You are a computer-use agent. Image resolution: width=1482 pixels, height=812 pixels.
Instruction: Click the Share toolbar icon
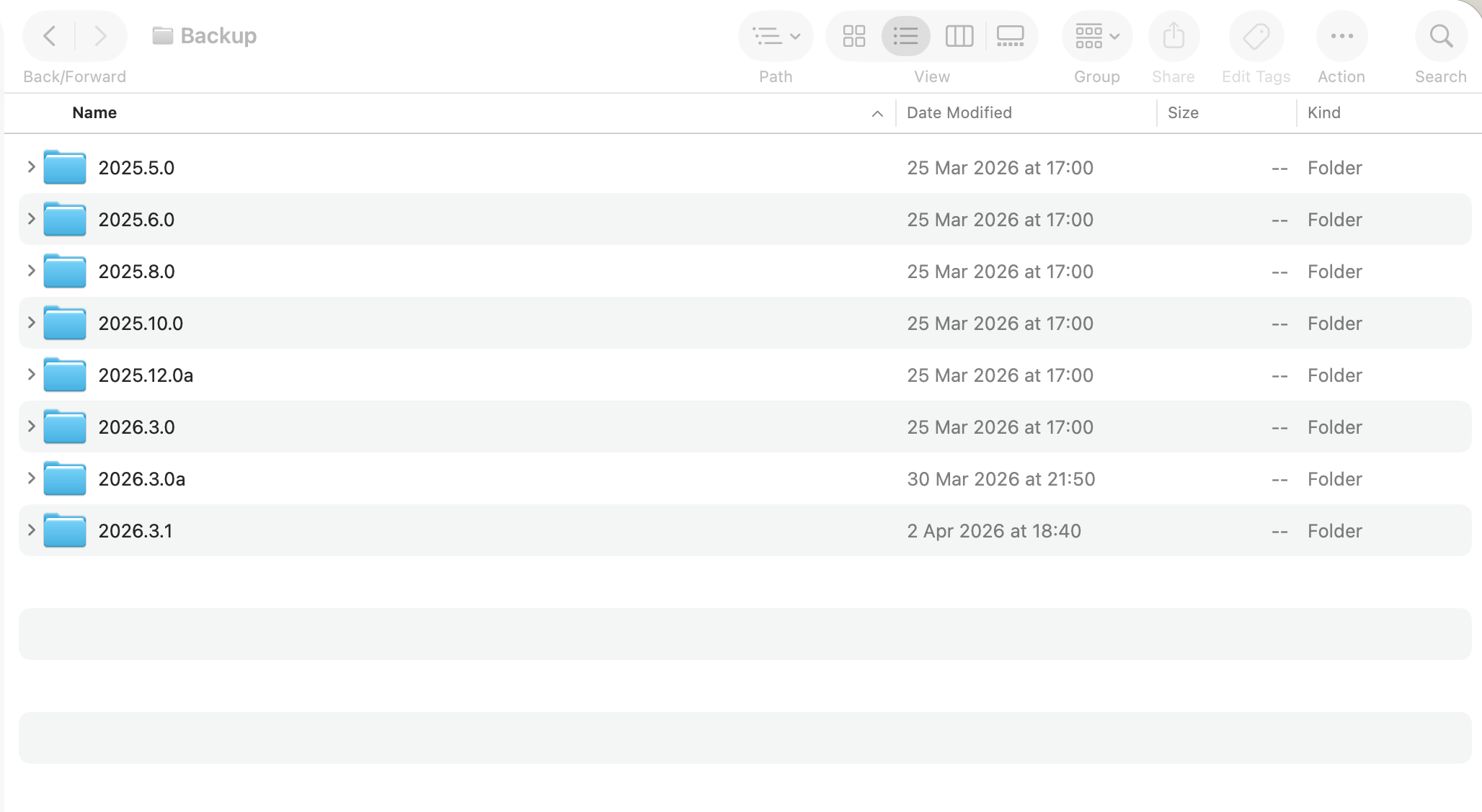point(1173,36)
